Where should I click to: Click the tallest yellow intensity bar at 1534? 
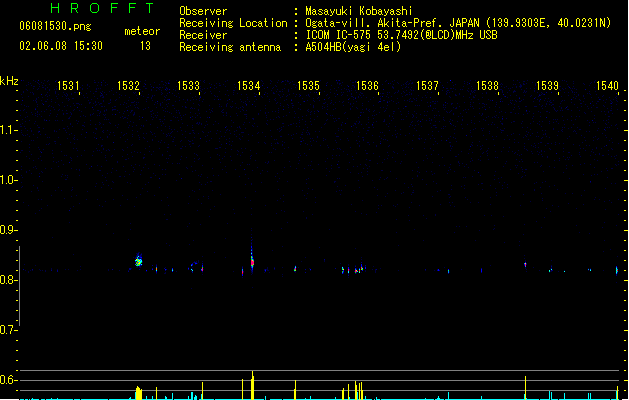252,385
